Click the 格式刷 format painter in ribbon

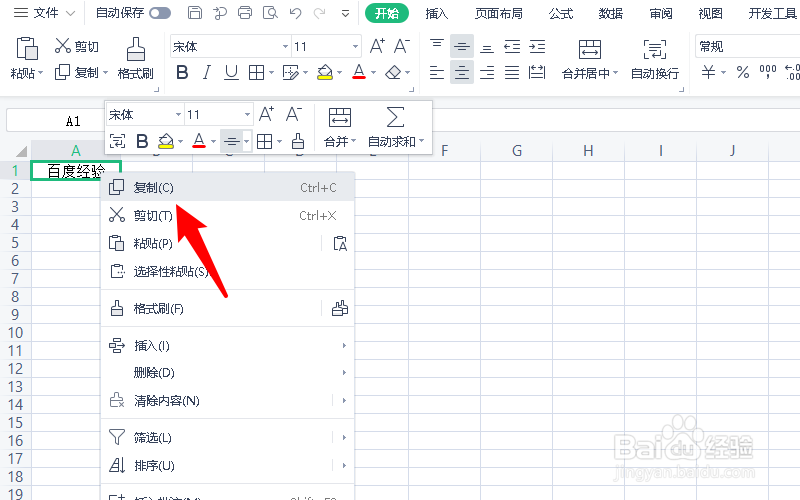pyautogui.click(x=135, y=59)
